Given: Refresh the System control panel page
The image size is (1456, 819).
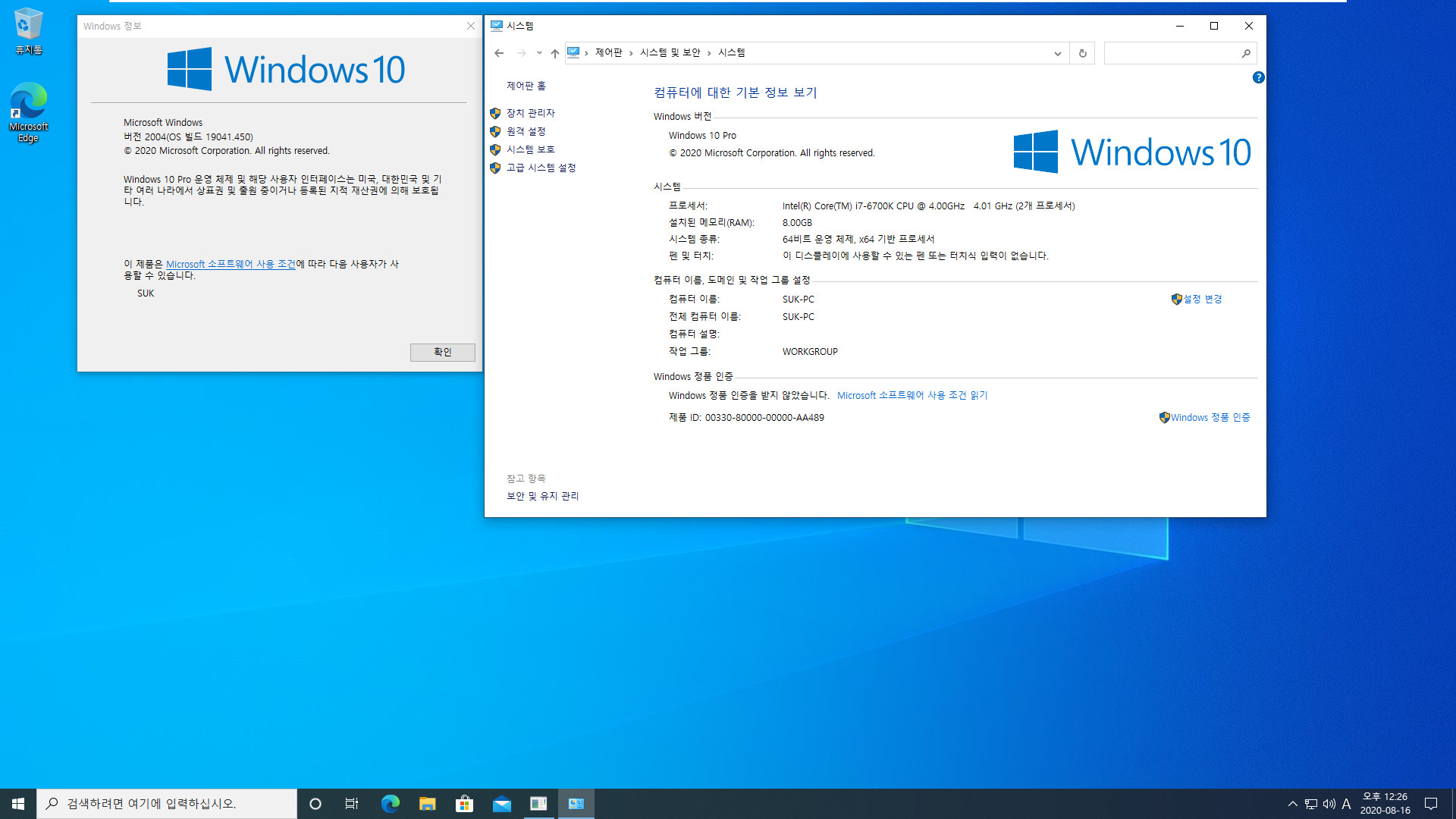Looking at the screenshot, I should 1082,53.
